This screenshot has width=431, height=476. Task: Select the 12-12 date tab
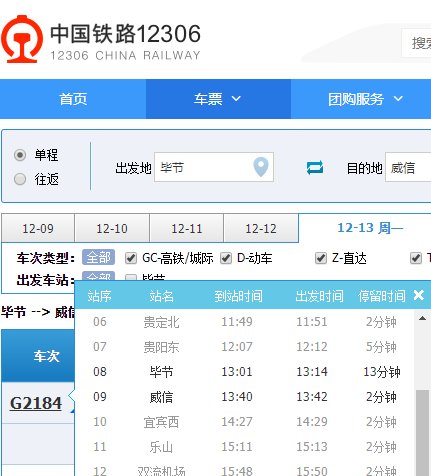261,228
